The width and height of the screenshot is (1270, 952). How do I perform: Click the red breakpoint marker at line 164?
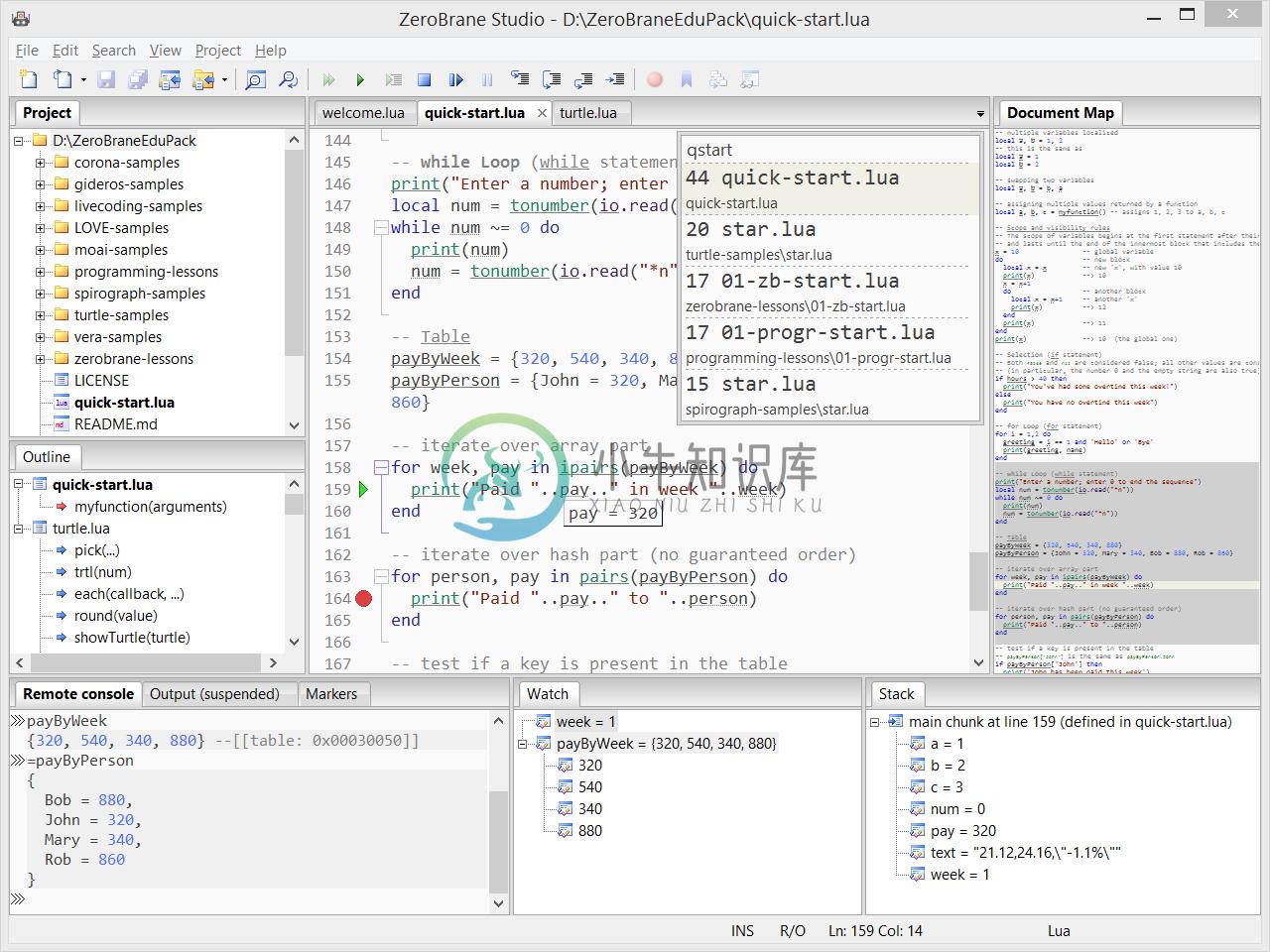coord(364,598)
